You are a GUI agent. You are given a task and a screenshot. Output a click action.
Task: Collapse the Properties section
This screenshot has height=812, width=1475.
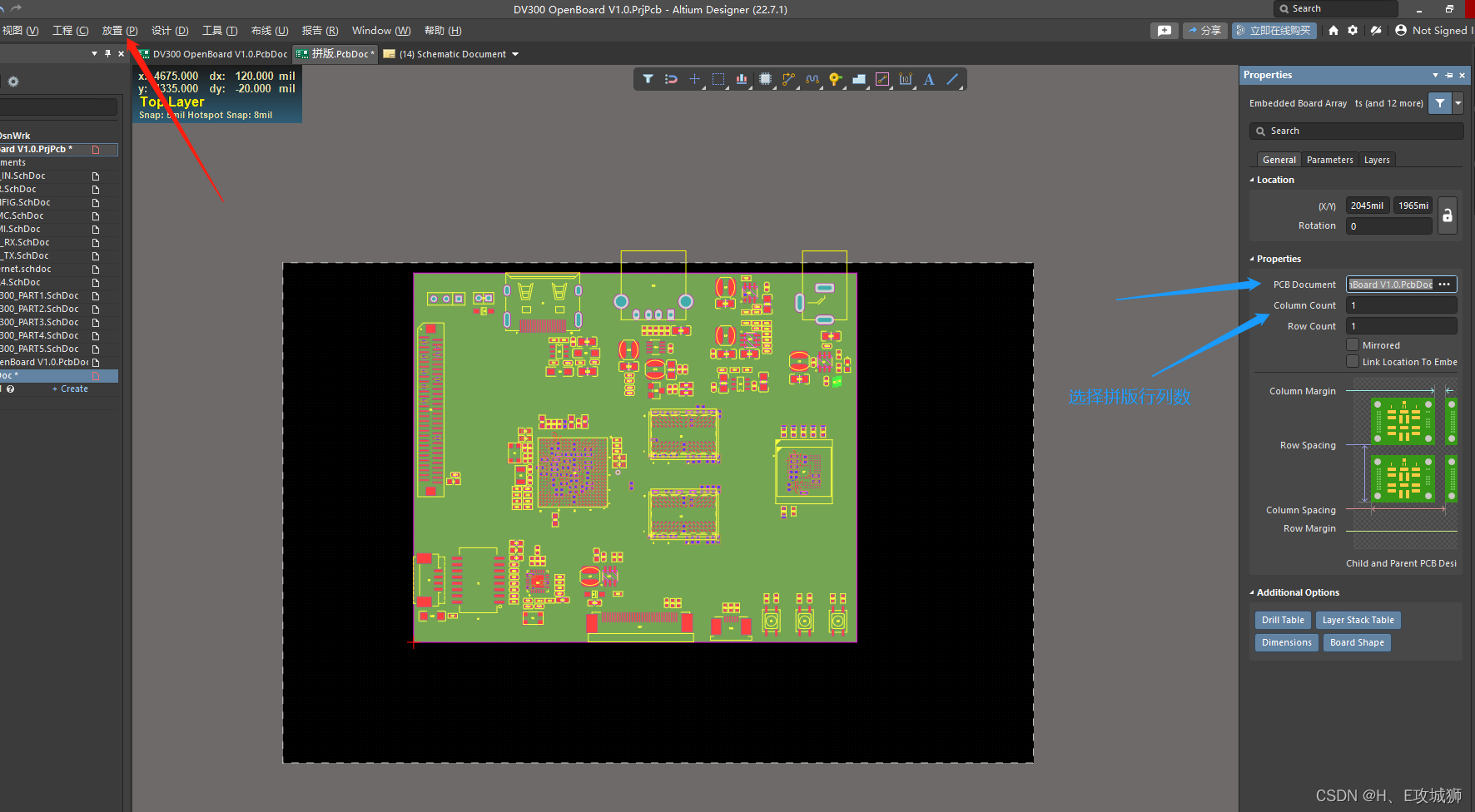pos(1252,259)
